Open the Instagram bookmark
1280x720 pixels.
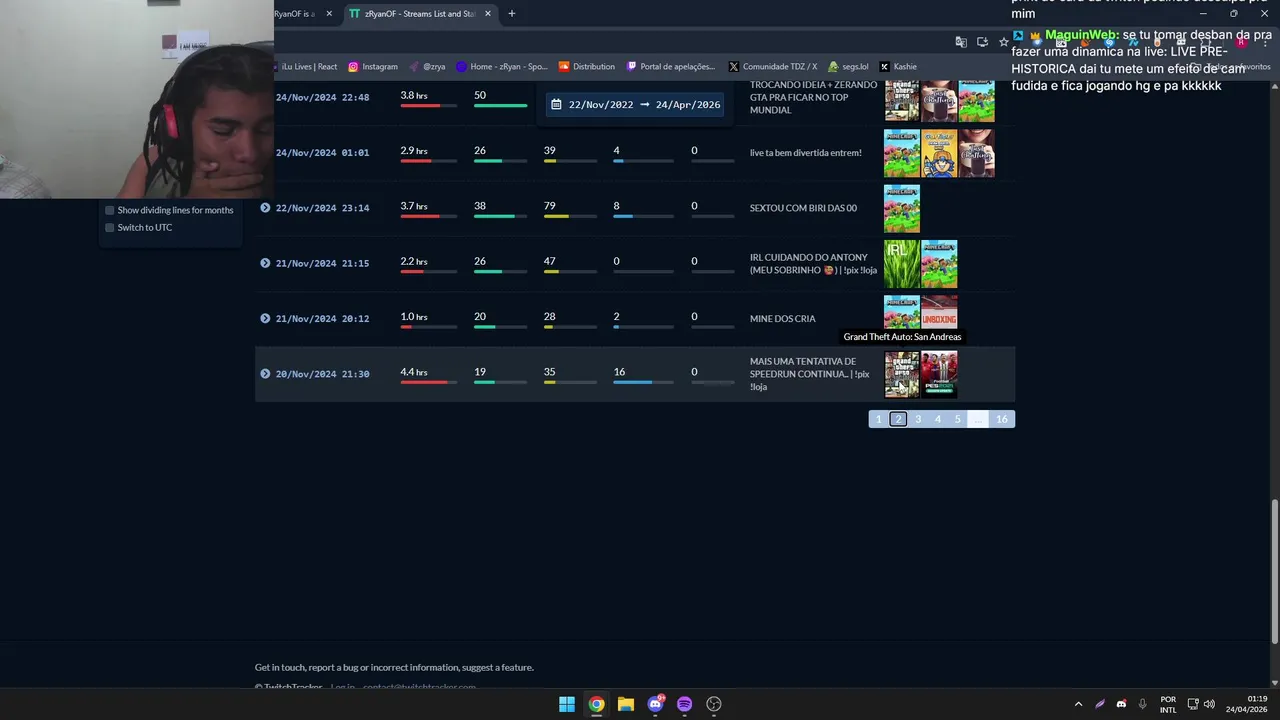tap(373, 67)
